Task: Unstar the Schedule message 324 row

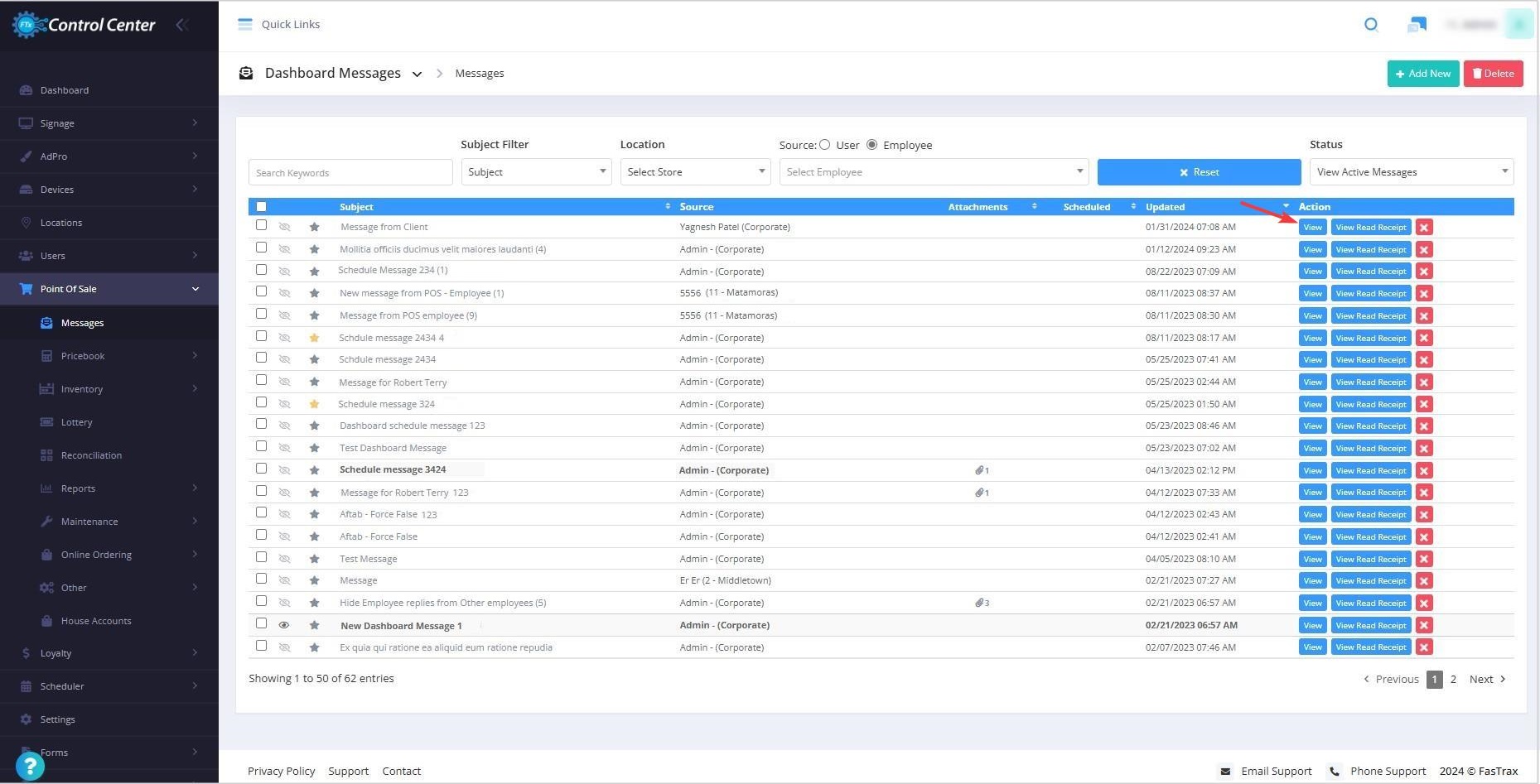Action: 314,404
